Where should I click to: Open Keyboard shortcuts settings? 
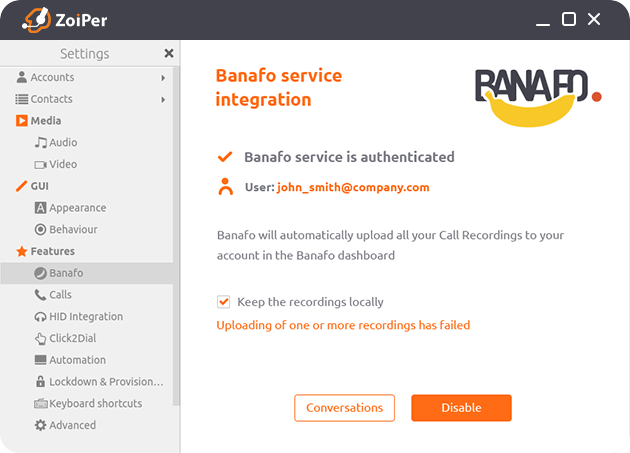coord(96,403)
